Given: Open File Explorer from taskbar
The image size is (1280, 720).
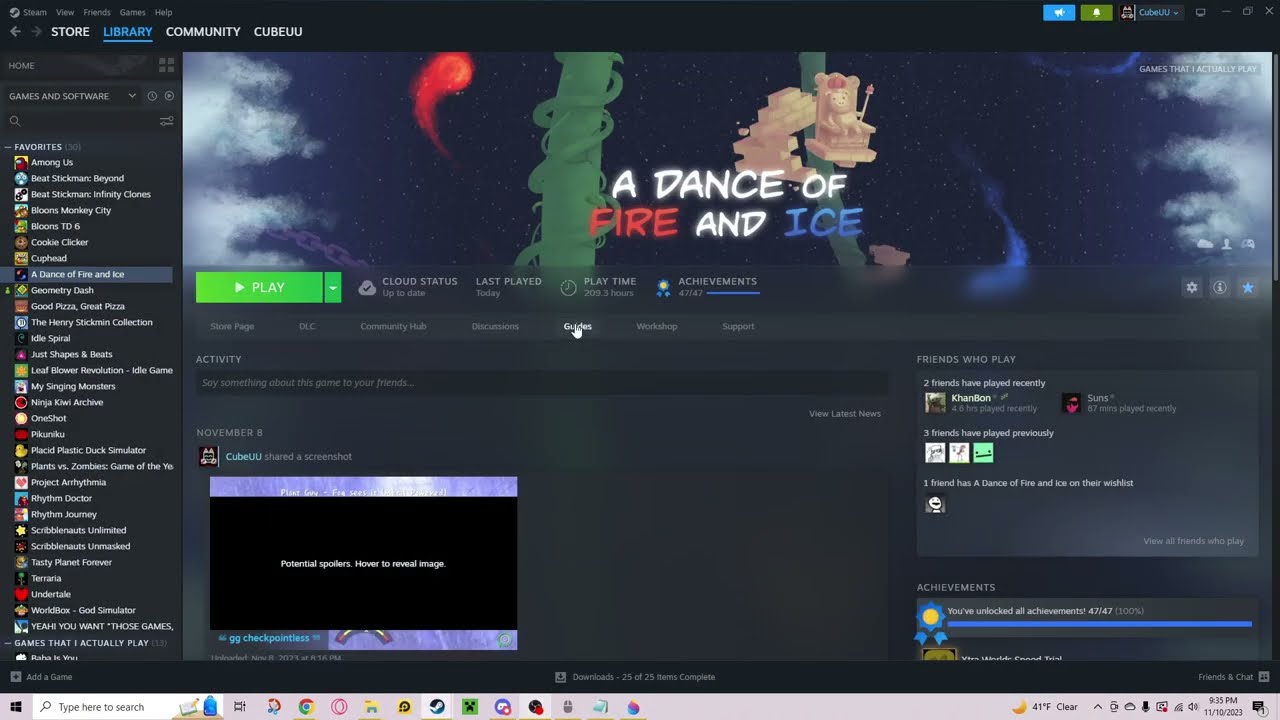Looking at the screenshot, I should [x=371, y=707].
